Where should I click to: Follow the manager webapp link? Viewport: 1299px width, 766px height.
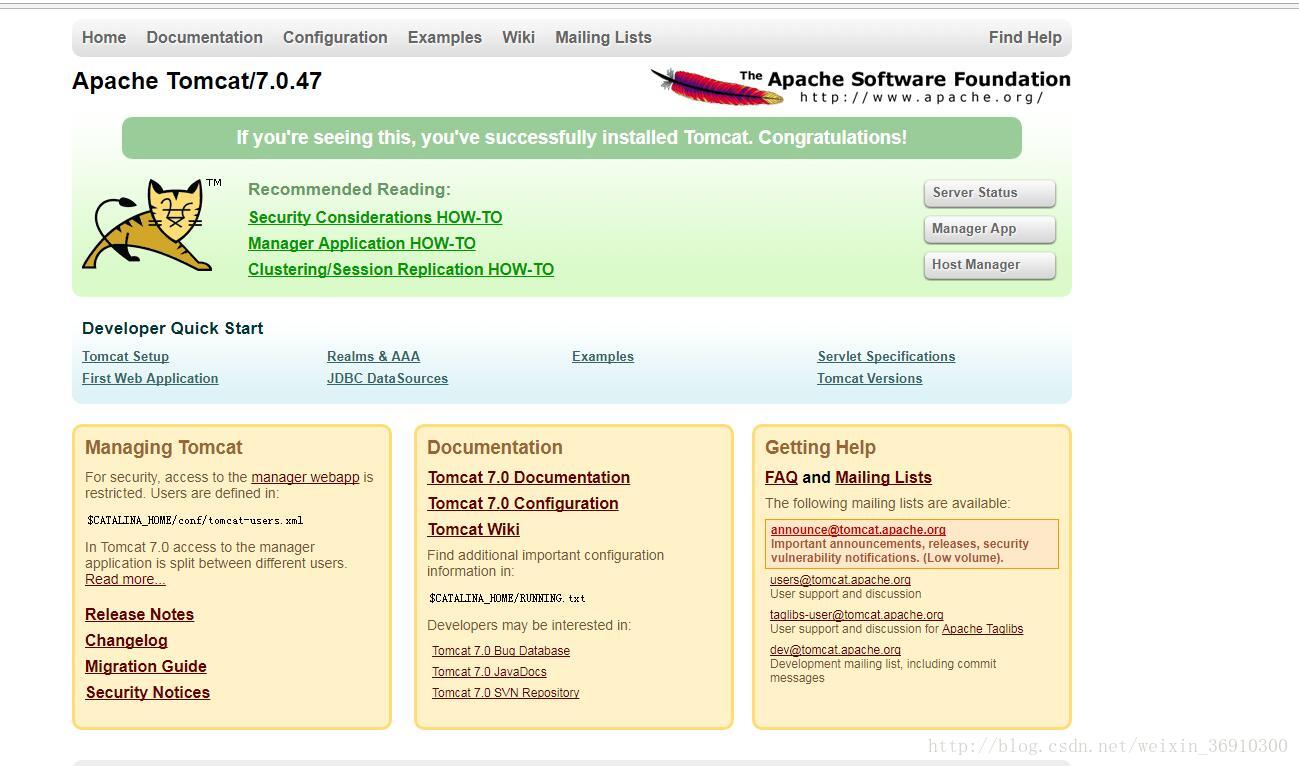(305, 477)
